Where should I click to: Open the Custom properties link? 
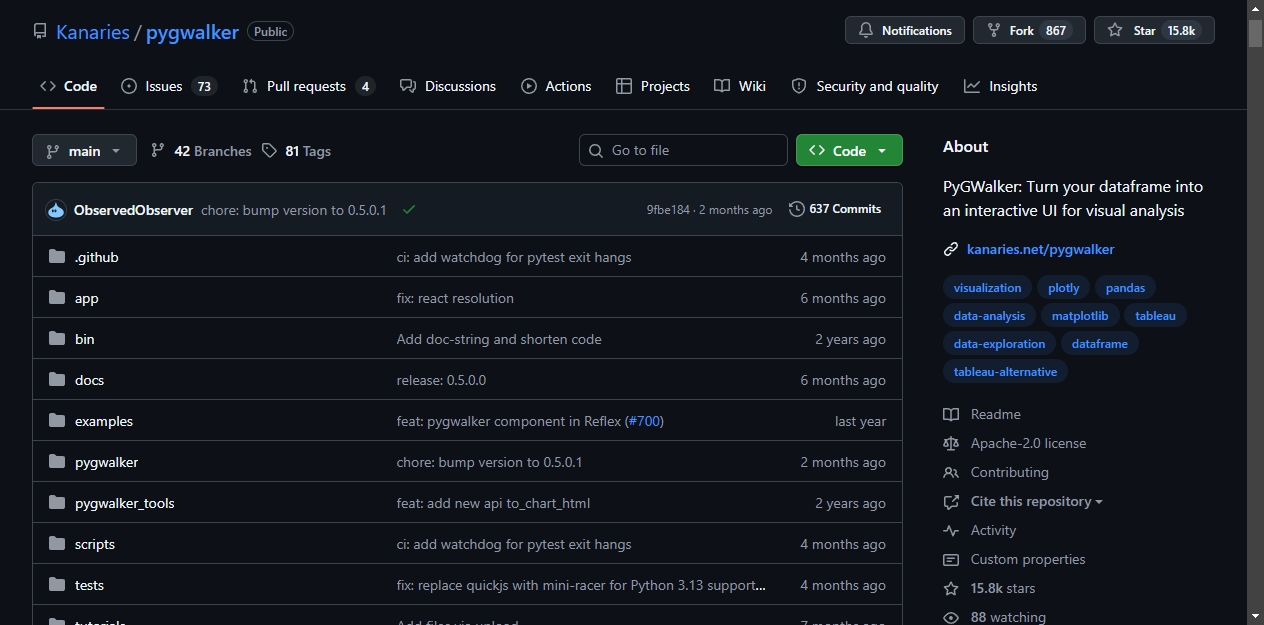(1014, 559)
